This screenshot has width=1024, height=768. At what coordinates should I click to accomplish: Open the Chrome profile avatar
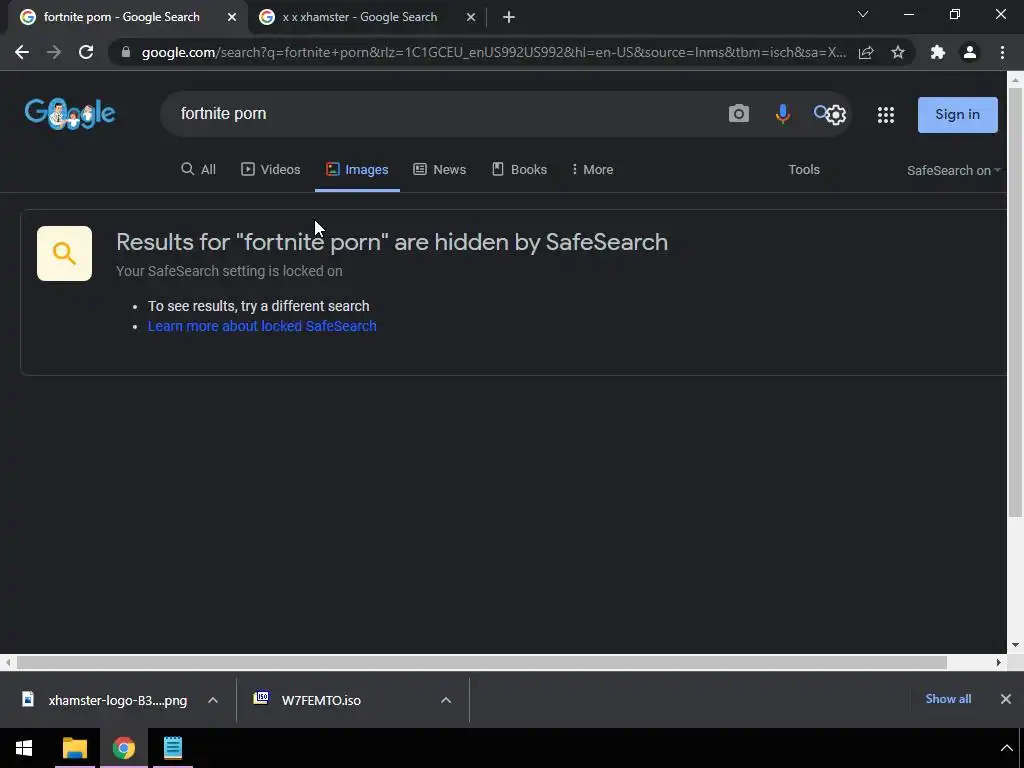point(970,52)
